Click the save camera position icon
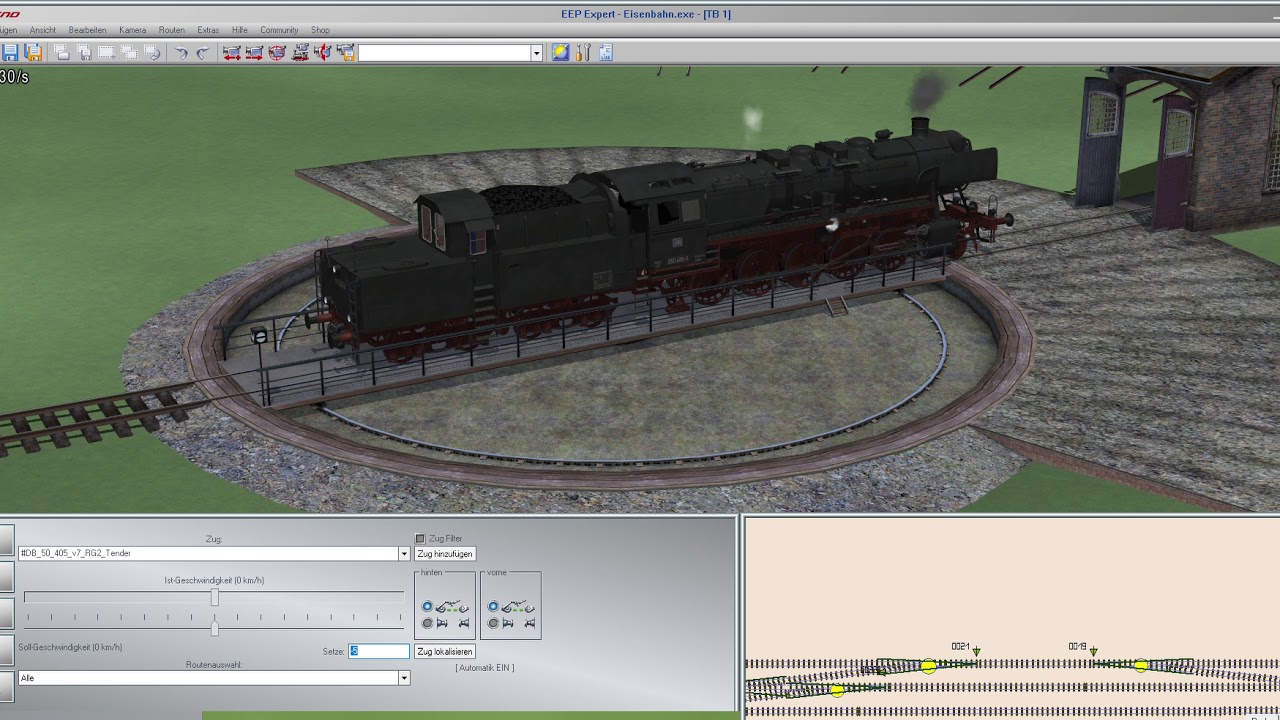This screenshot has width=1280, height=720. tap(346, 52)
